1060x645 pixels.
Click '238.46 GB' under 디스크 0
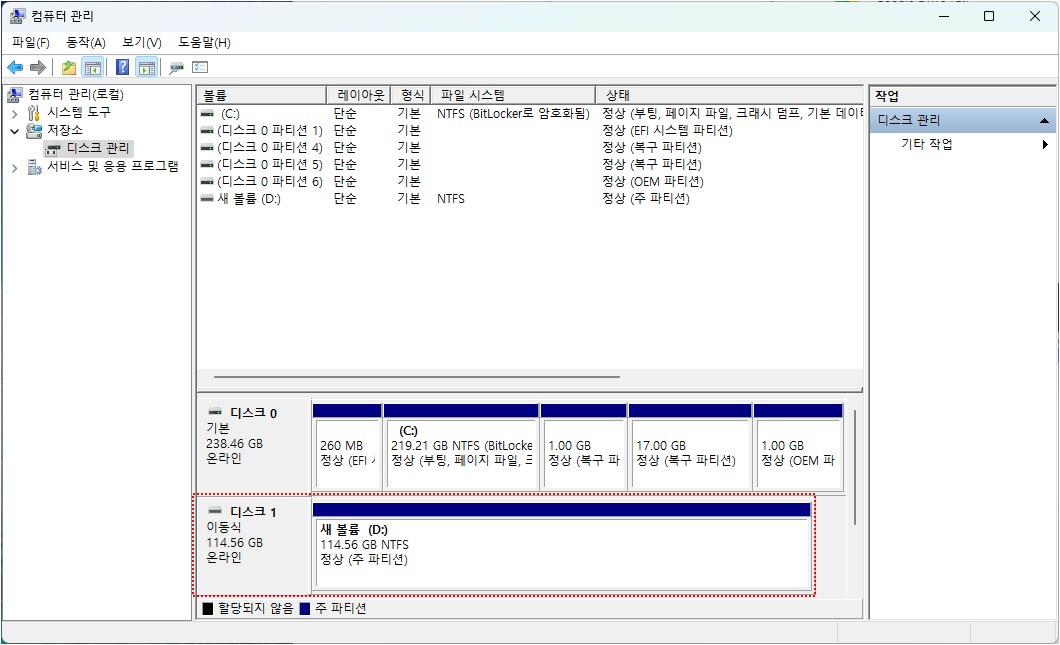[x=235, y=444]
